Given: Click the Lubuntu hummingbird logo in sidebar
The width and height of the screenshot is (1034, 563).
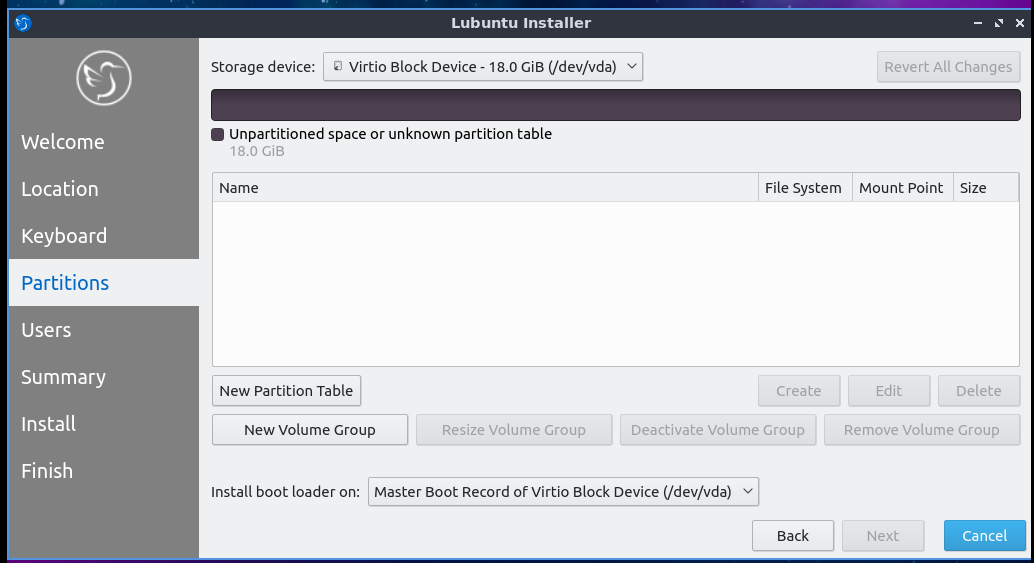Looking at the screenshot, I should [104, 79].
